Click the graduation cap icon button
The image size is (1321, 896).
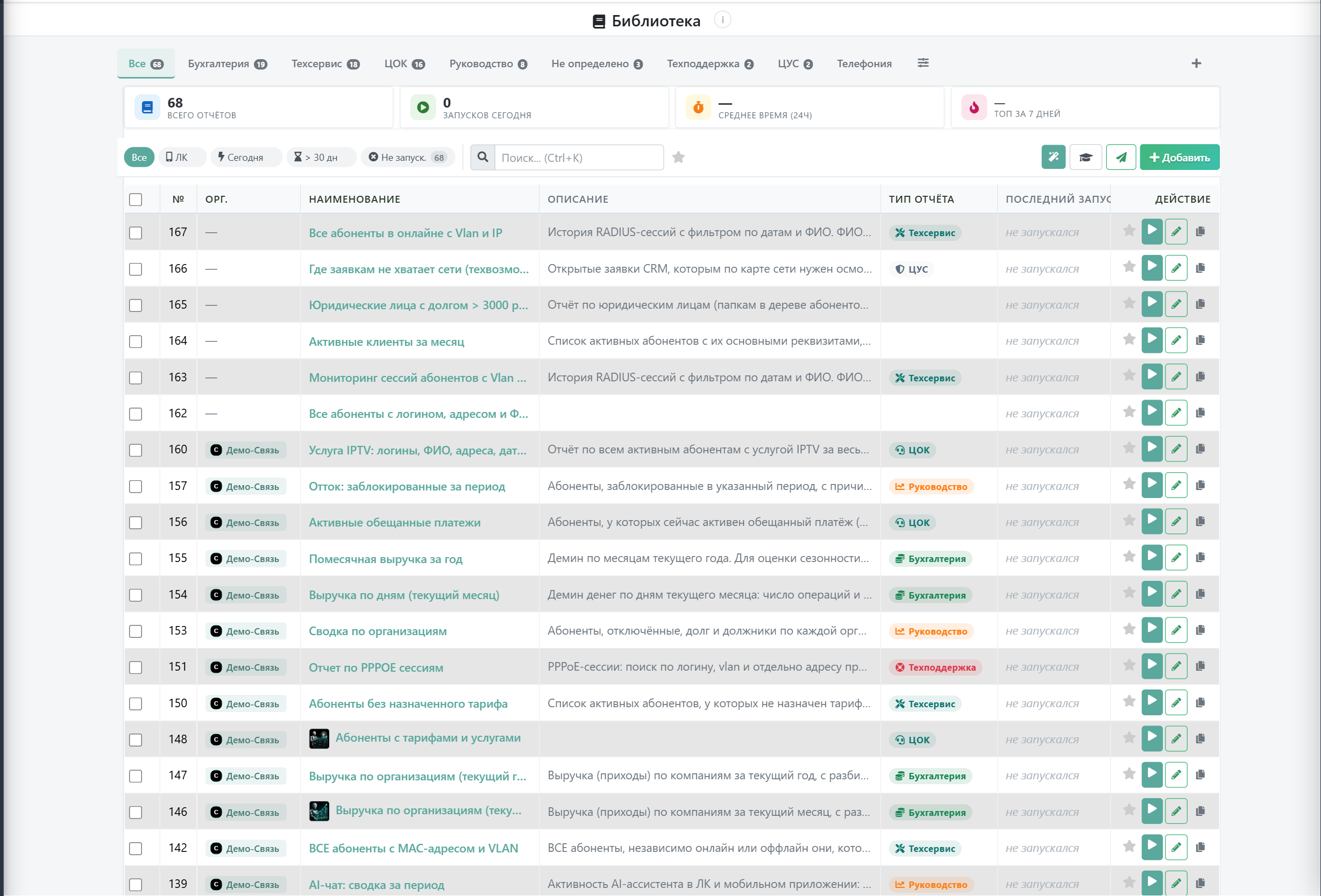pyautogui.click(x=1085, y=157)
